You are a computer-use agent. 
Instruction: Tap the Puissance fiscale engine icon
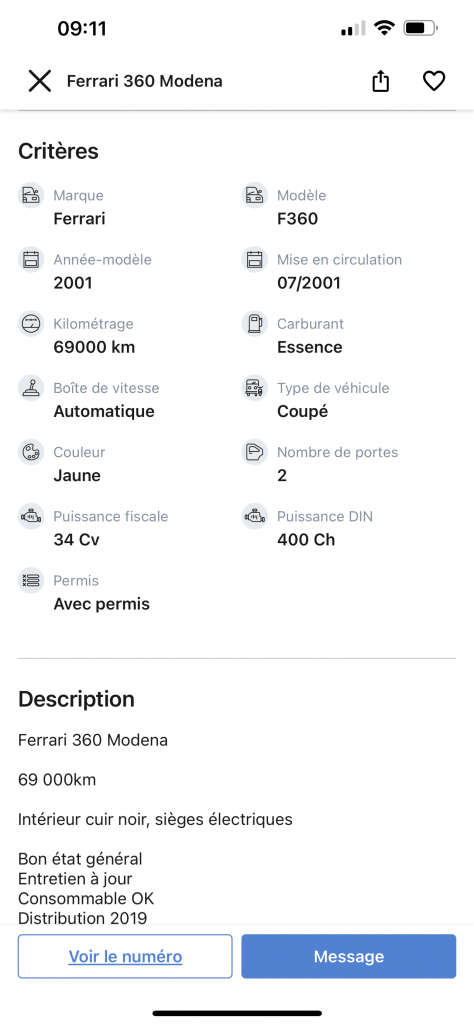[31, 516]
